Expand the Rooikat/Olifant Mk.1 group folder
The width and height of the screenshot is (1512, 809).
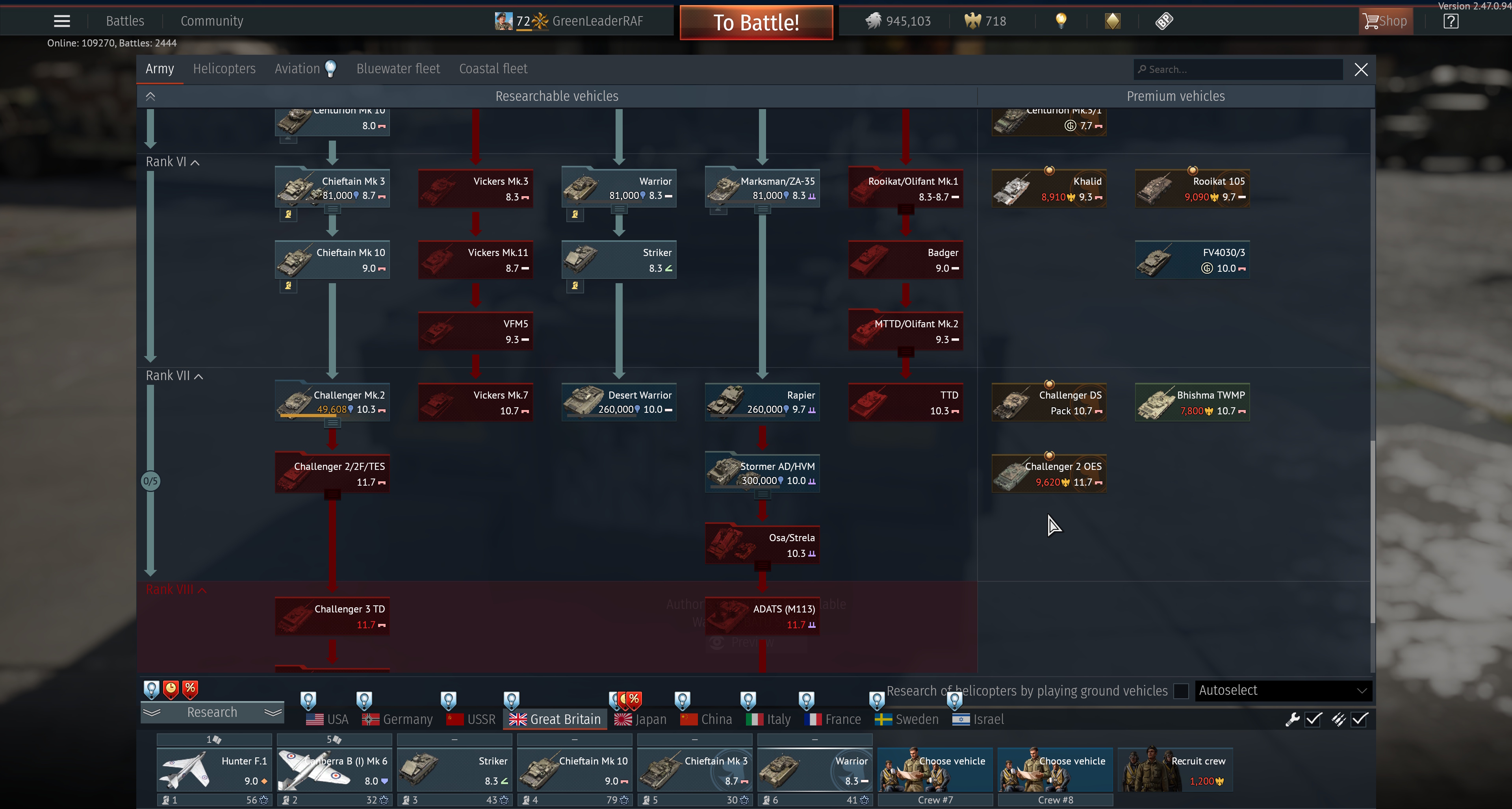coord(906,209)
